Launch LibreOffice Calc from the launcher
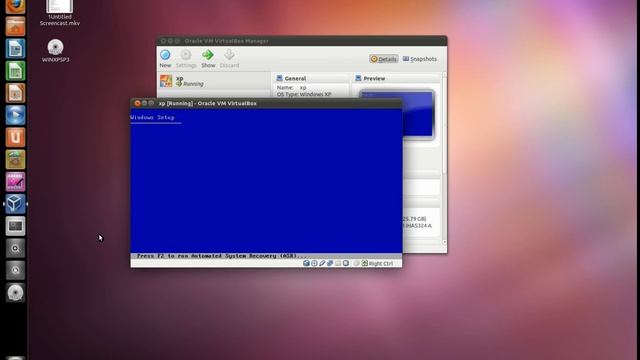The image size is (640, 360). 16,71
